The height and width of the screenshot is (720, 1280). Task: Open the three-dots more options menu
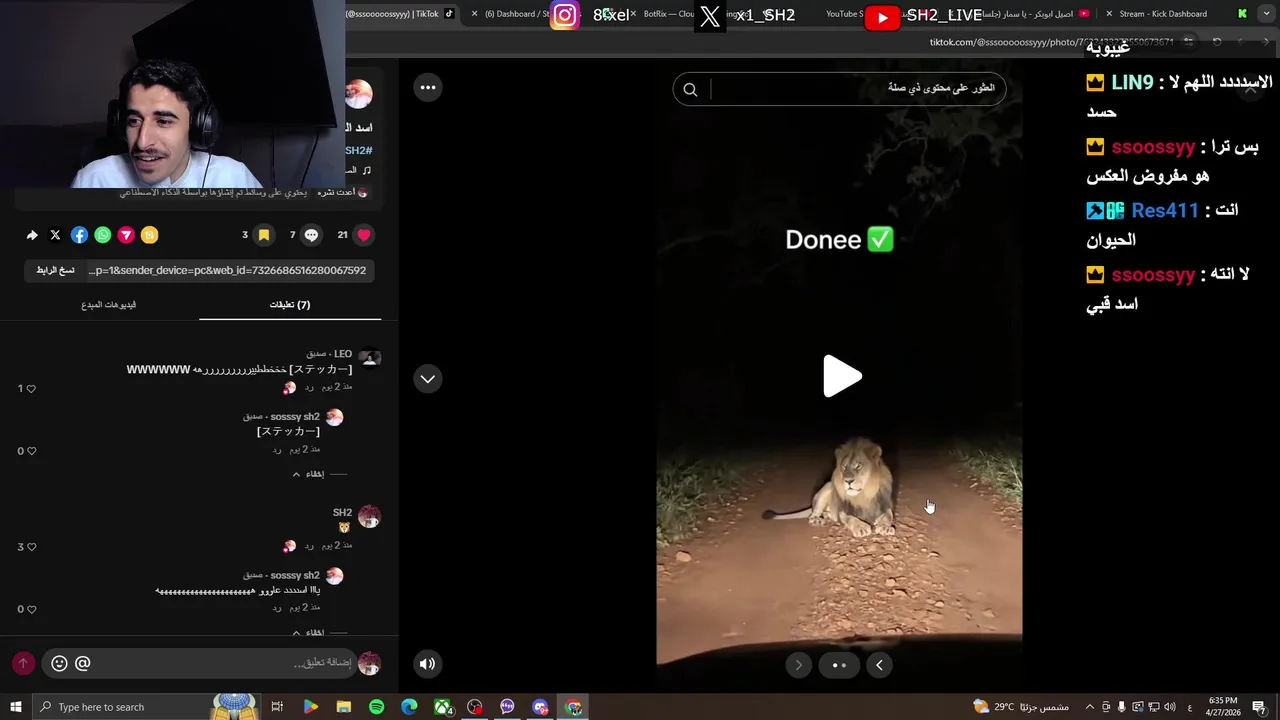pos(428,87)
